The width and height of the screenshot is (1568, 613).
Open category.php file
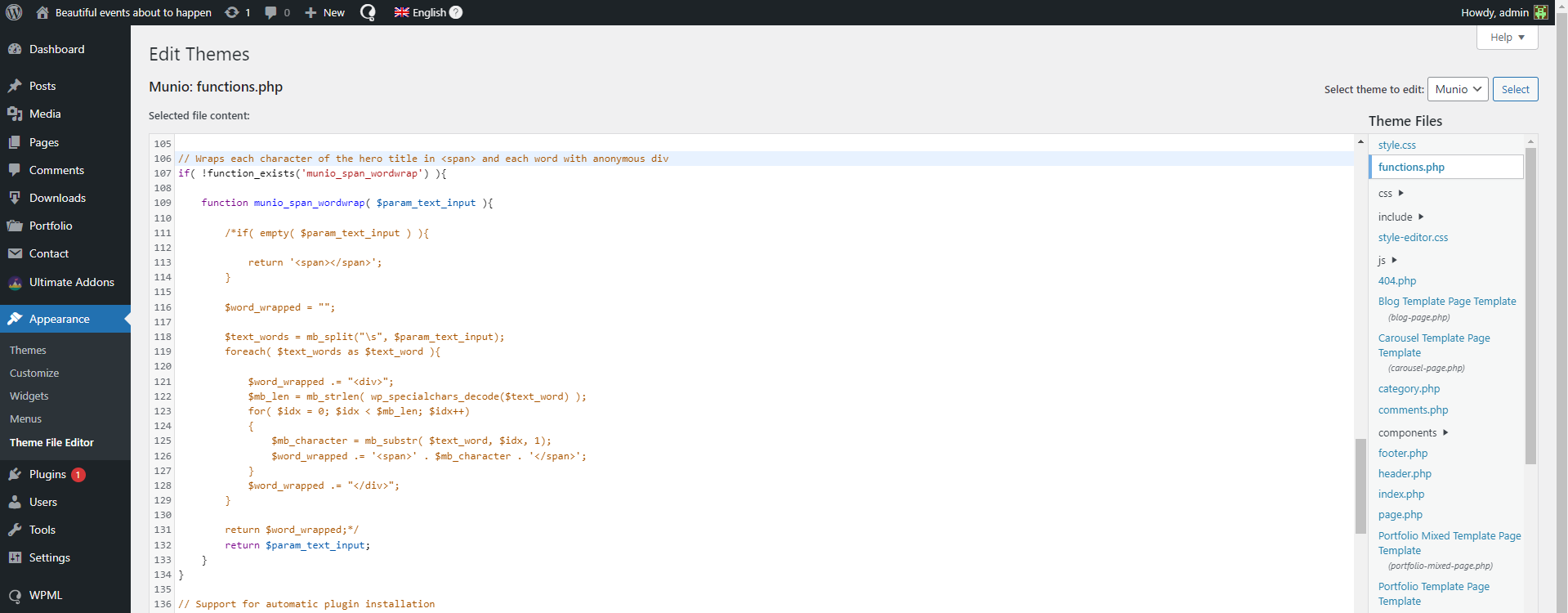click(1409, 388)
